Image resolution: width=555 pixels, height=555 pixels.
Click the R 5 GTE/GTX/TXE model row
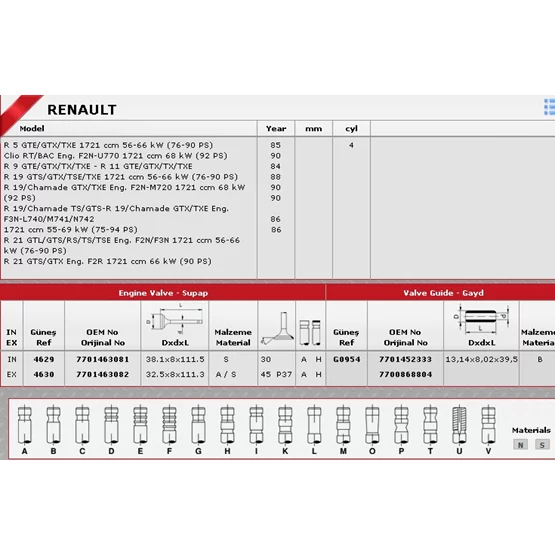(x=108, y=145)
